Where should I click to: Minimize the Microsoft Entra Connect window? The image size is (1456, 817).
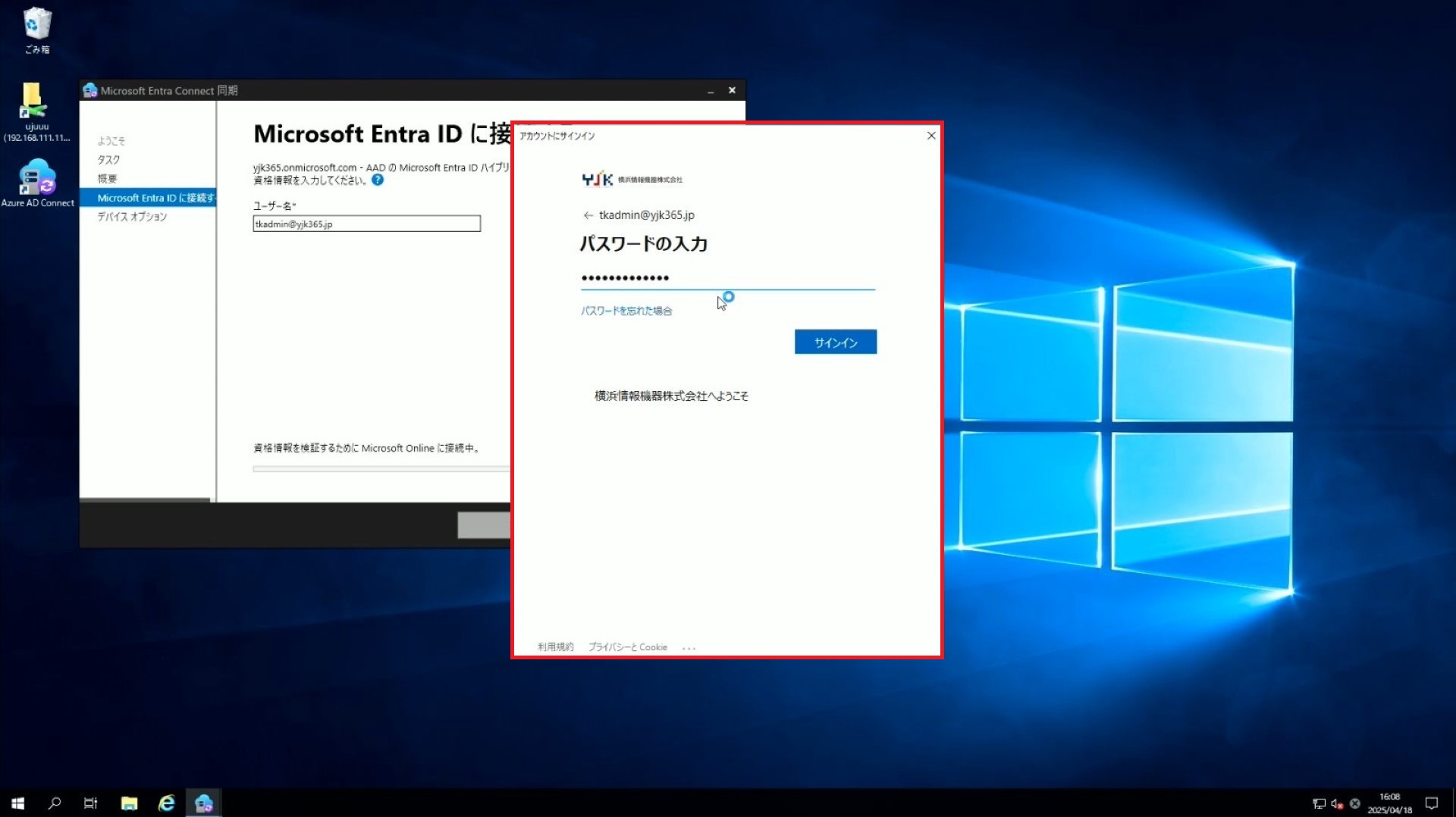pos(711,90)
